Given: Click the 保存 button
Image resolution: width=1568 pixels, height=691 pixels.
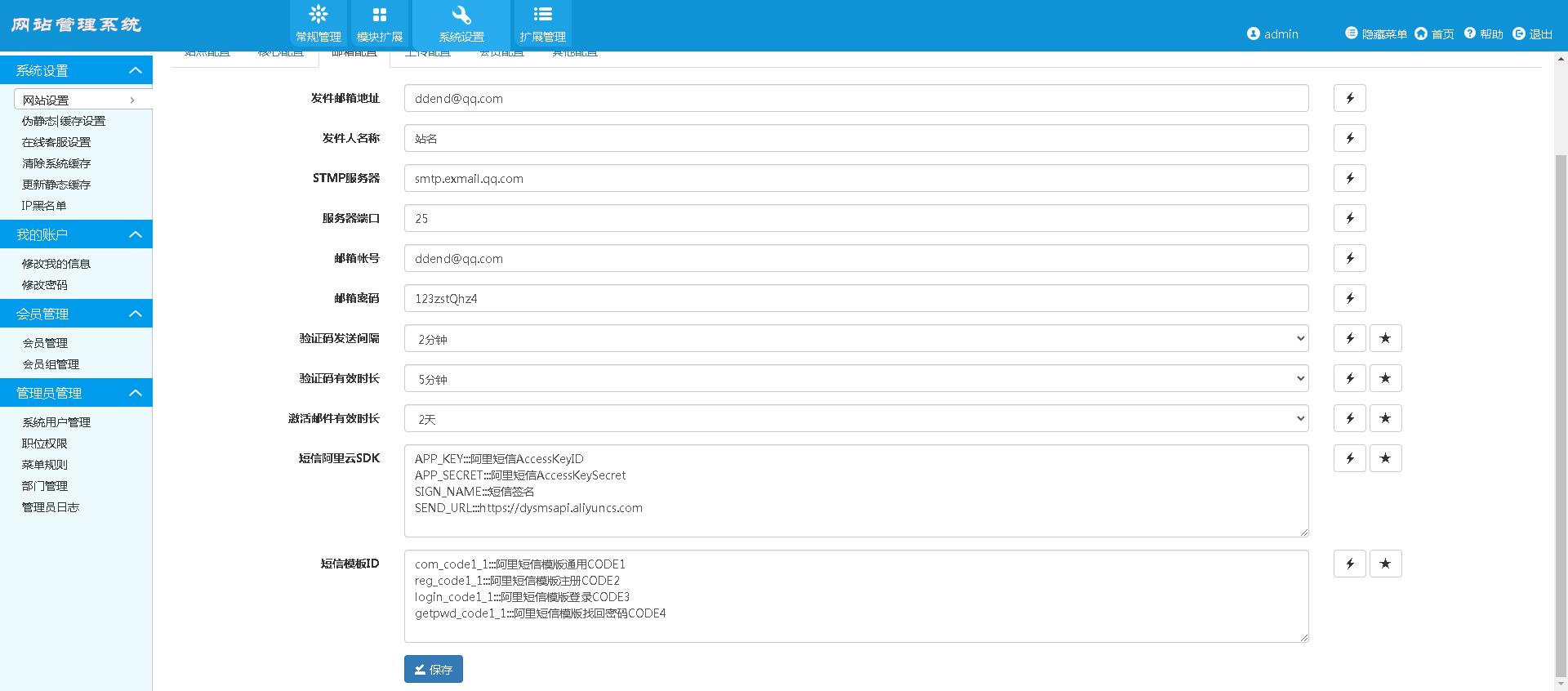Looking at the screenshot, I should (434, 669).
